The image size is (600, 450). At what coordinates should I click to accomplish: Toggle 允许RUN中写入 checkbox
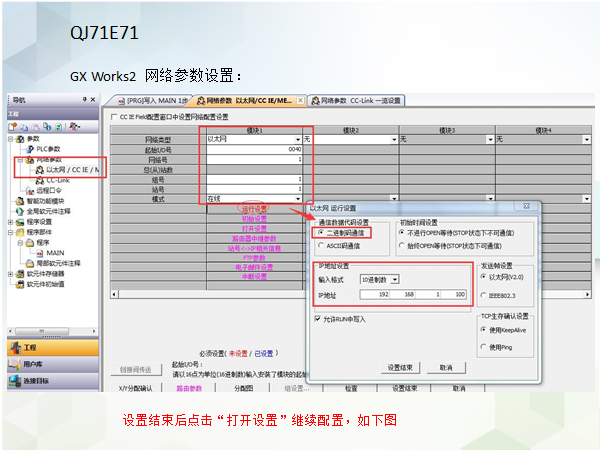point(317,319)
